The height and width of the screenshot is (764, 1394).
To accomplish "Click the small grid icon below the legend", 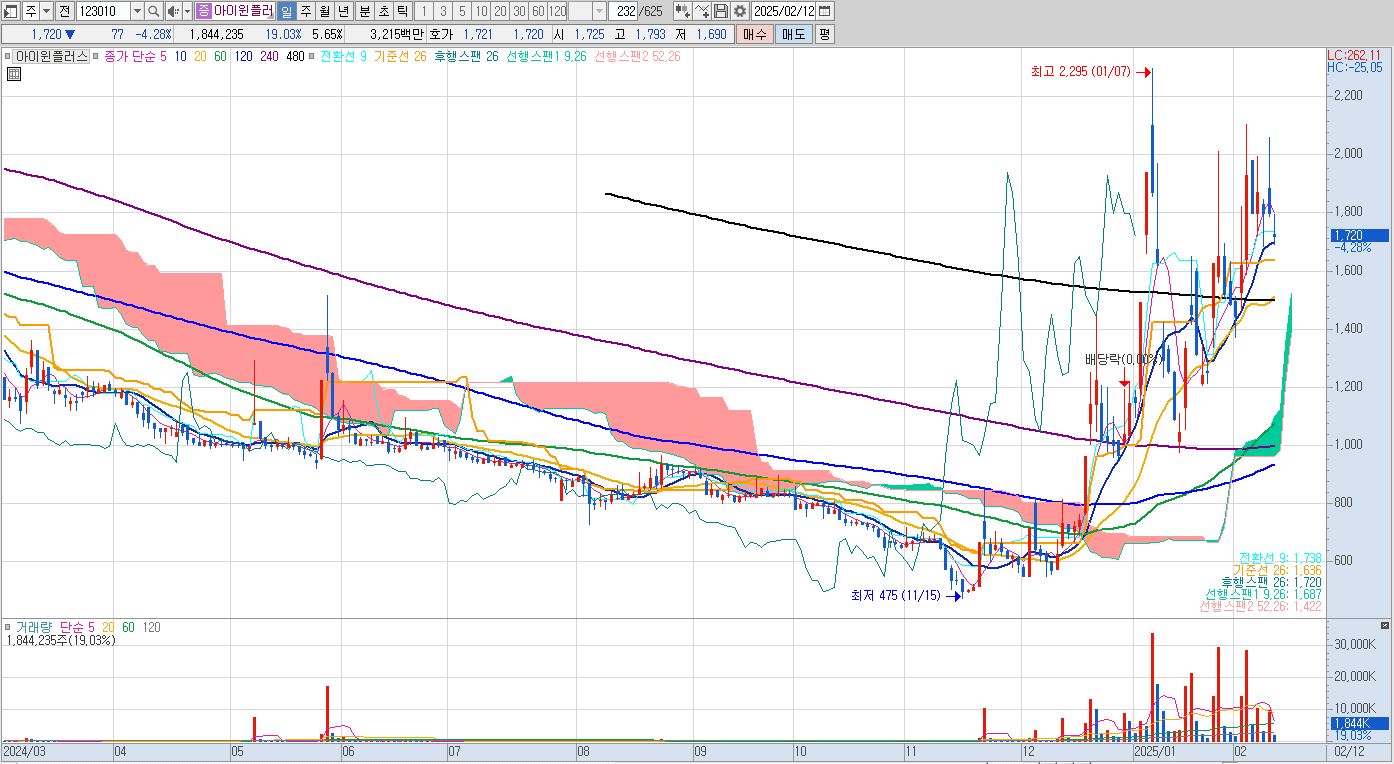I will [14, 74].
